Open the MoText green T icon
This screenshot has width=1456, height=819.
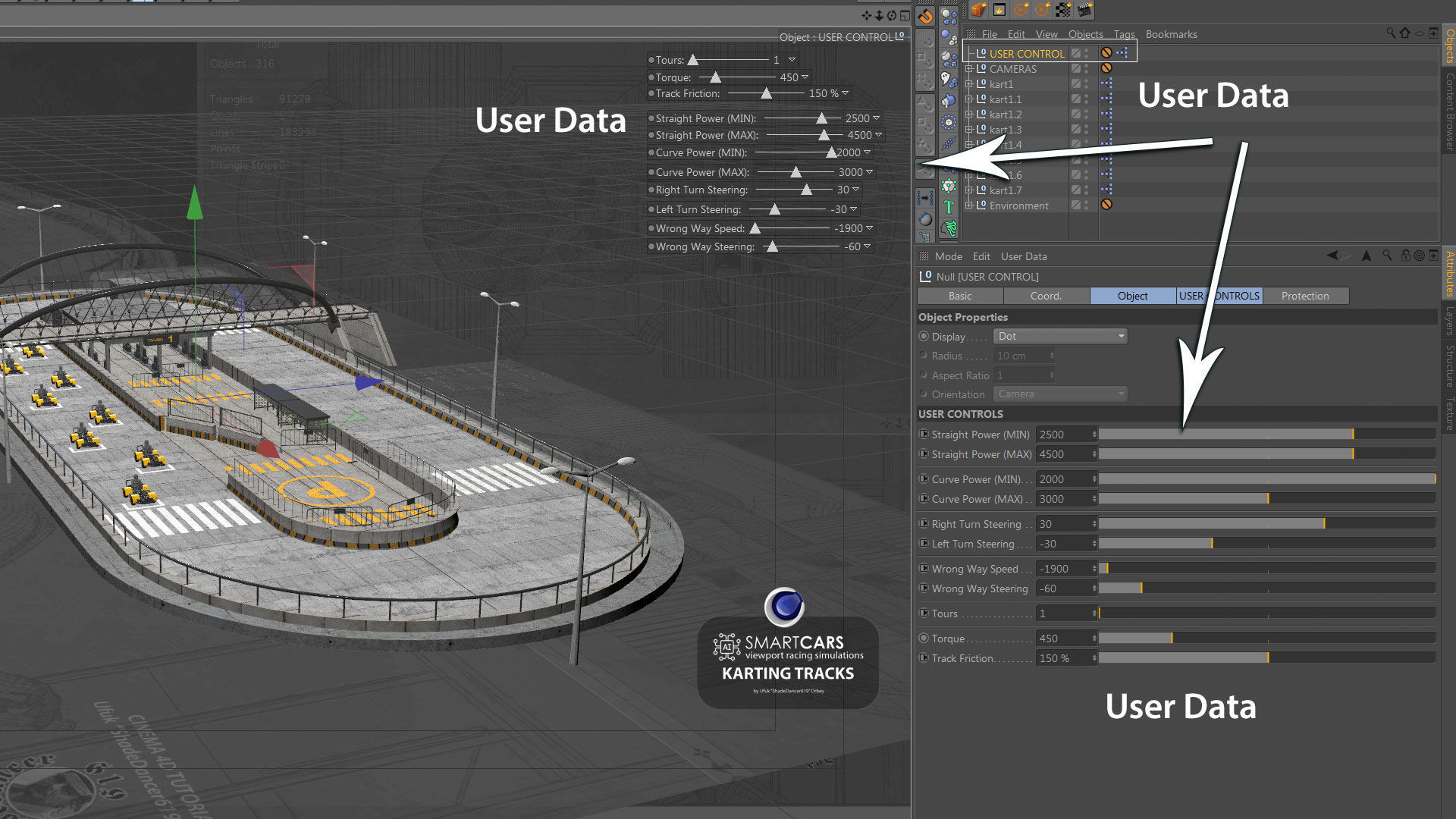point(949,207)
